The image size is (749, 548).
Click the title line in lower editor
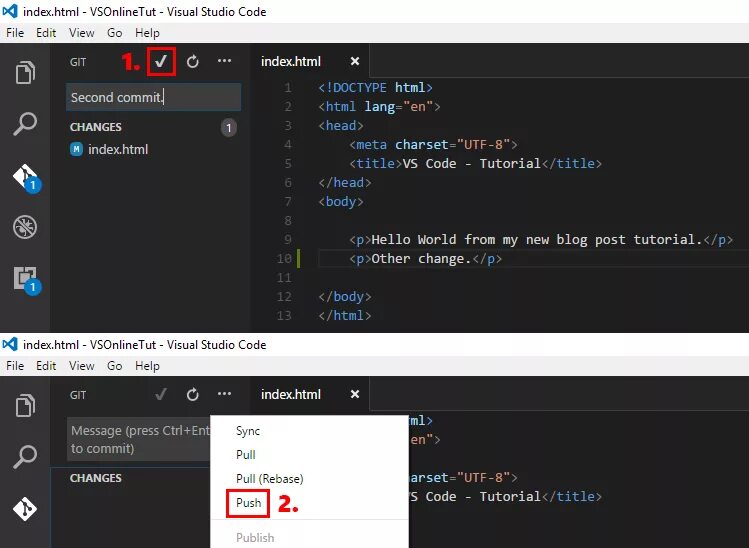click(x=505, y=496)
